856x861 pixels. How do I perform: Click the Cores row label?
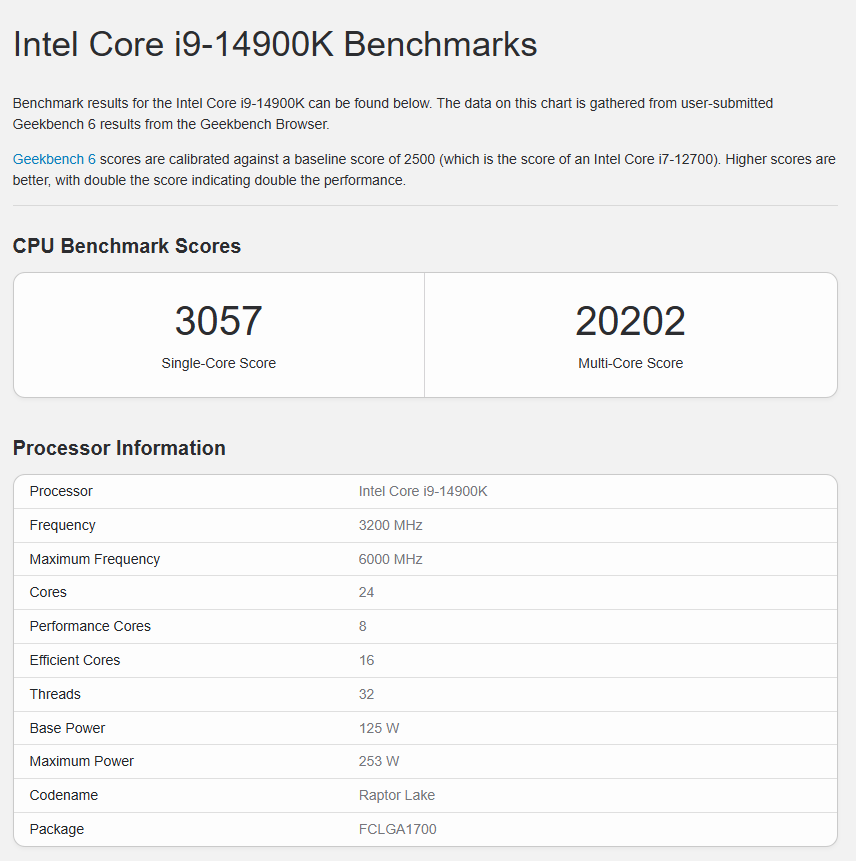click(48, 592)
